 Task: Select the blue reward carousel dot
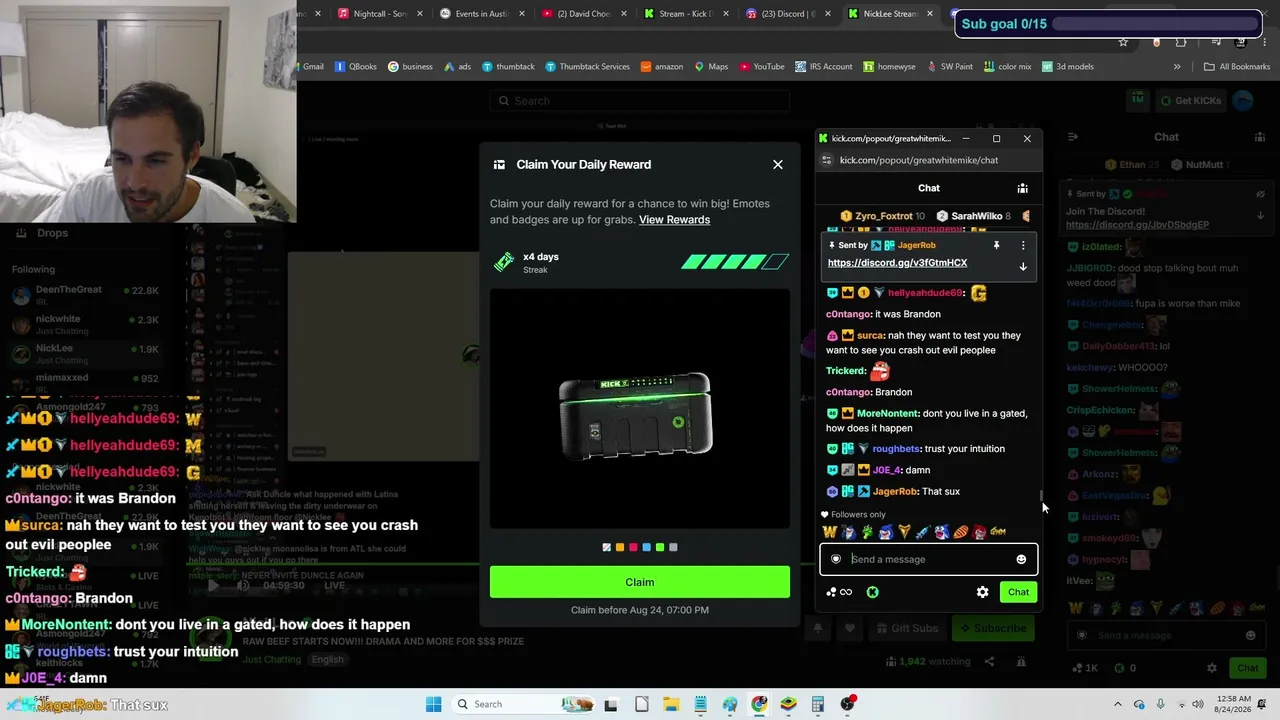pyautogui.click(x=647, y=547)
